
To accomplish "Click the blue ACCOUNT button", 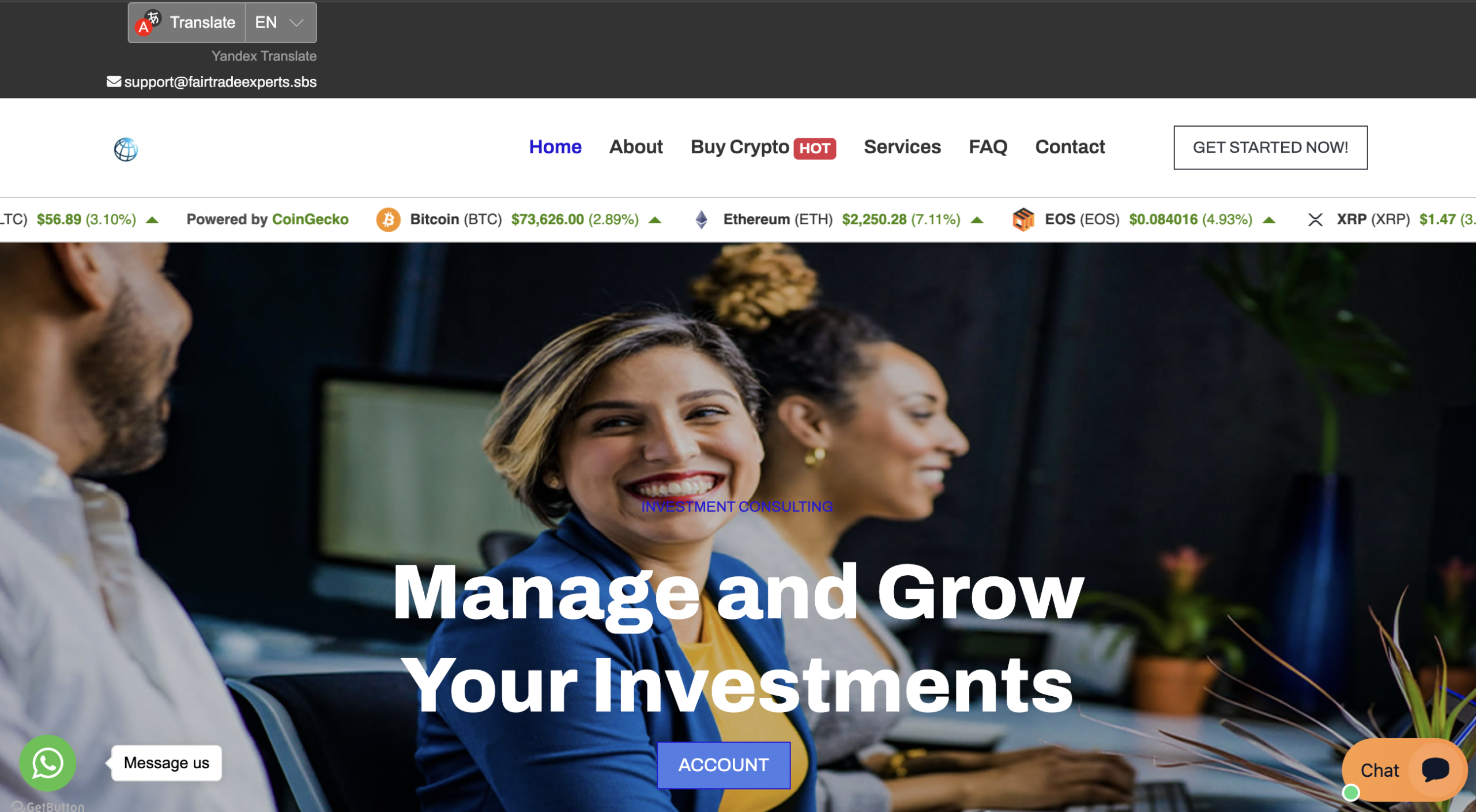I will 724,765.
